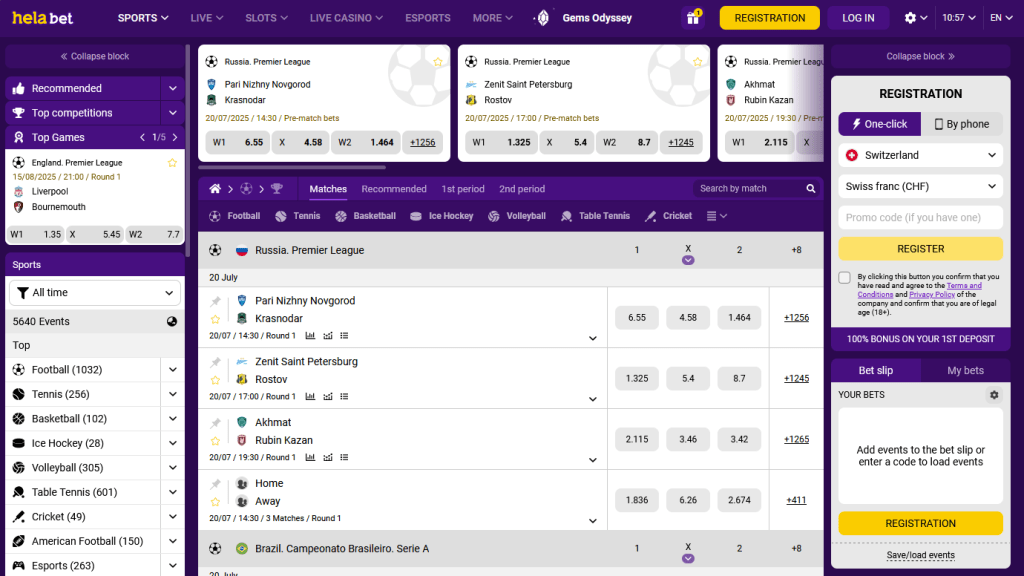This screenshot has height=576, width=1024.
Task: Open the gift bonuses icon
Action: point(693,18)
